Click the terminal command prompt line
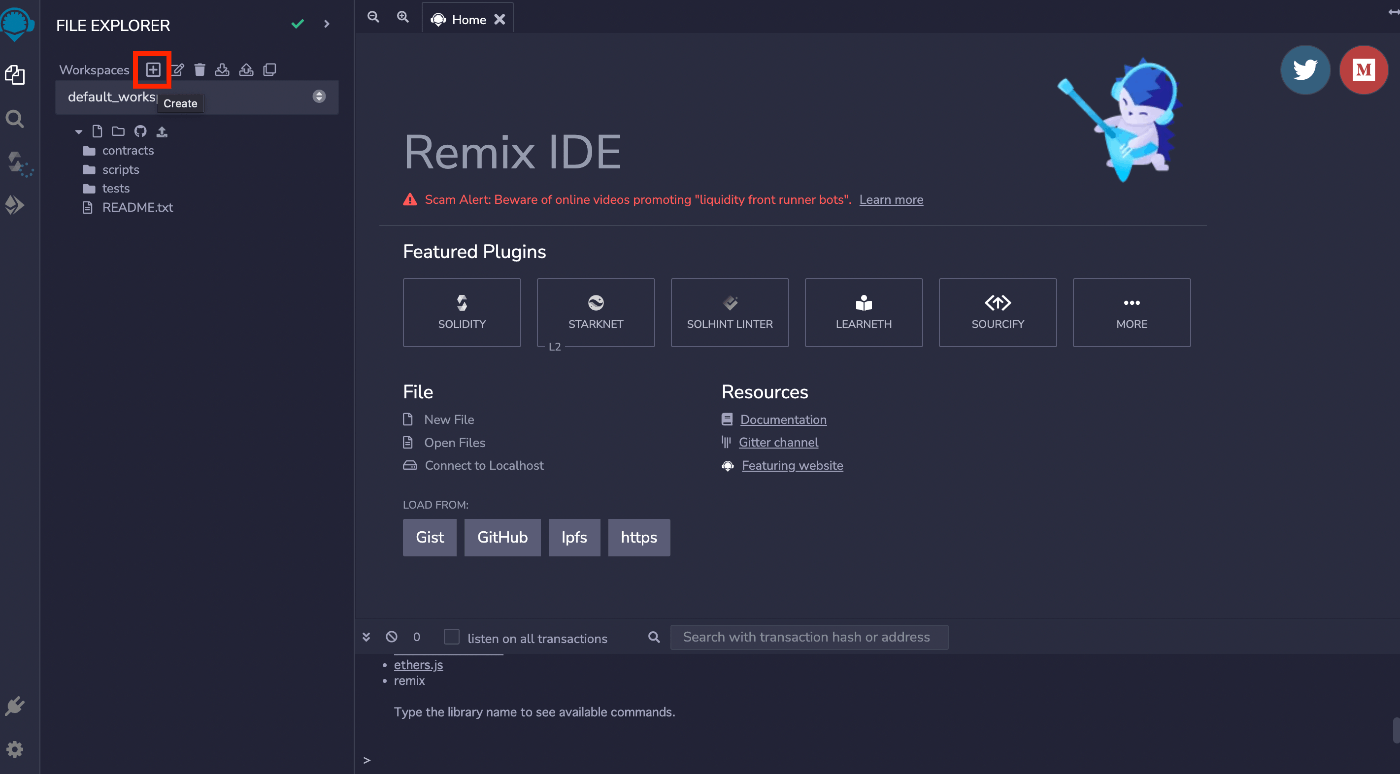Viewport: 1400px width, 774px height. [877, 760]
